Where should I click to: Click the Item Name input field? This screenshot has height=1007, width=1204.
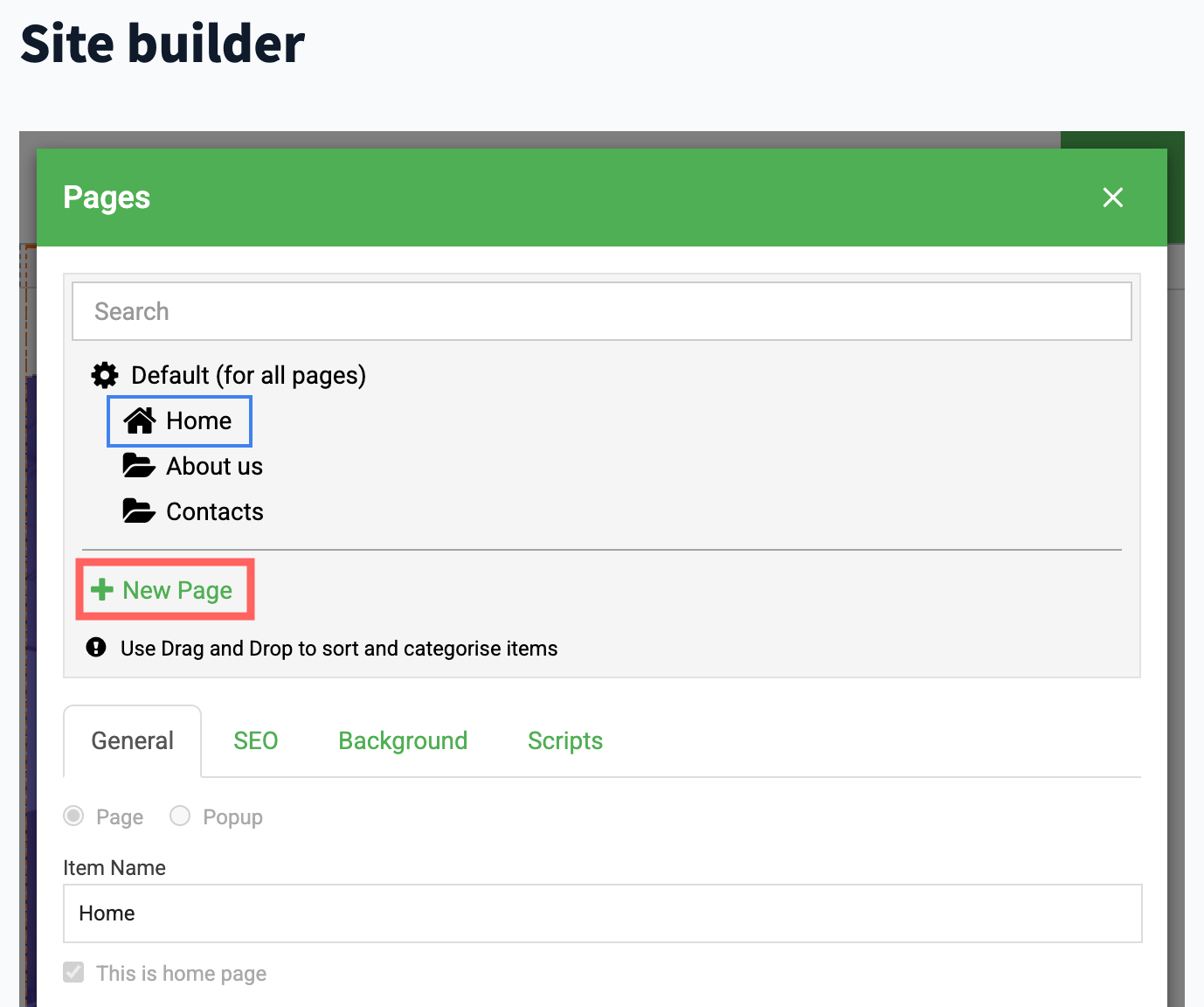coord(601,913)
